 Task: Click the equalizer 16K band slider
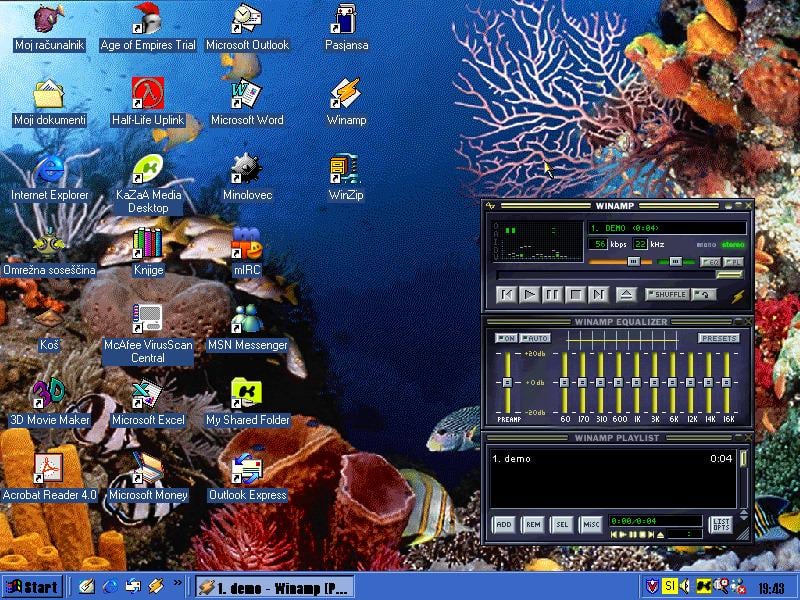coord(727,382)
